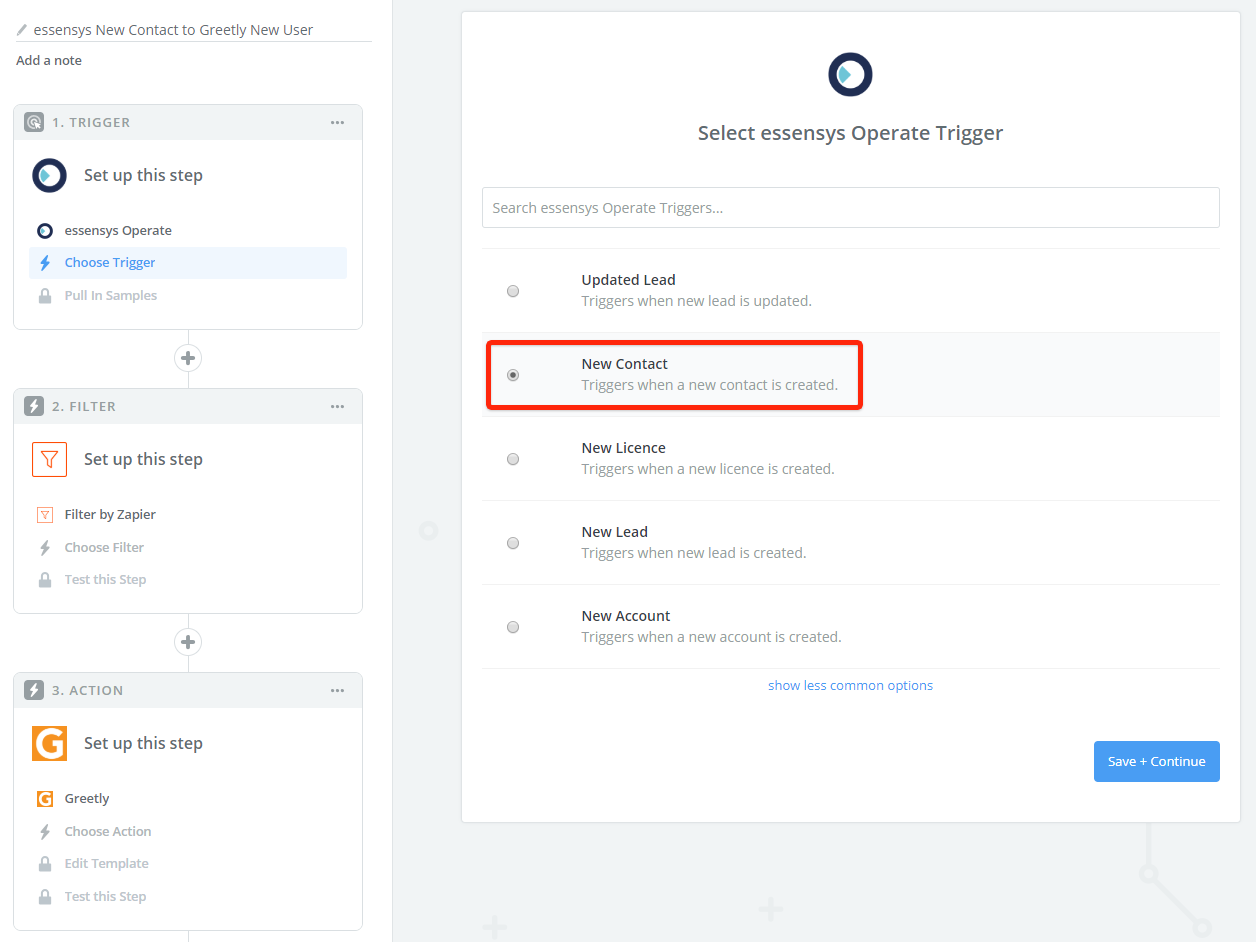Image resolution: width=1256 pixels, height=942 pixels.
Task: Click the large essensys logo in step 1
Action: tap(49, 175)
